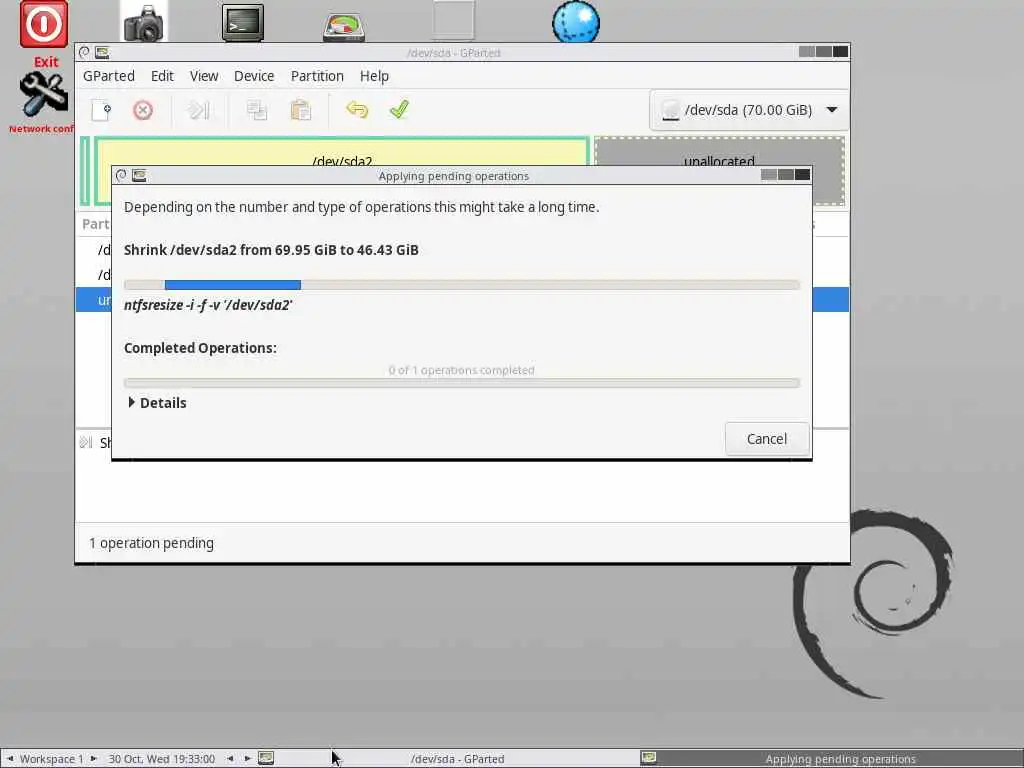Cancel the pending operations
Viewport: 1024px width, 768px height.
pyautogui.click(x=767, y=439)
